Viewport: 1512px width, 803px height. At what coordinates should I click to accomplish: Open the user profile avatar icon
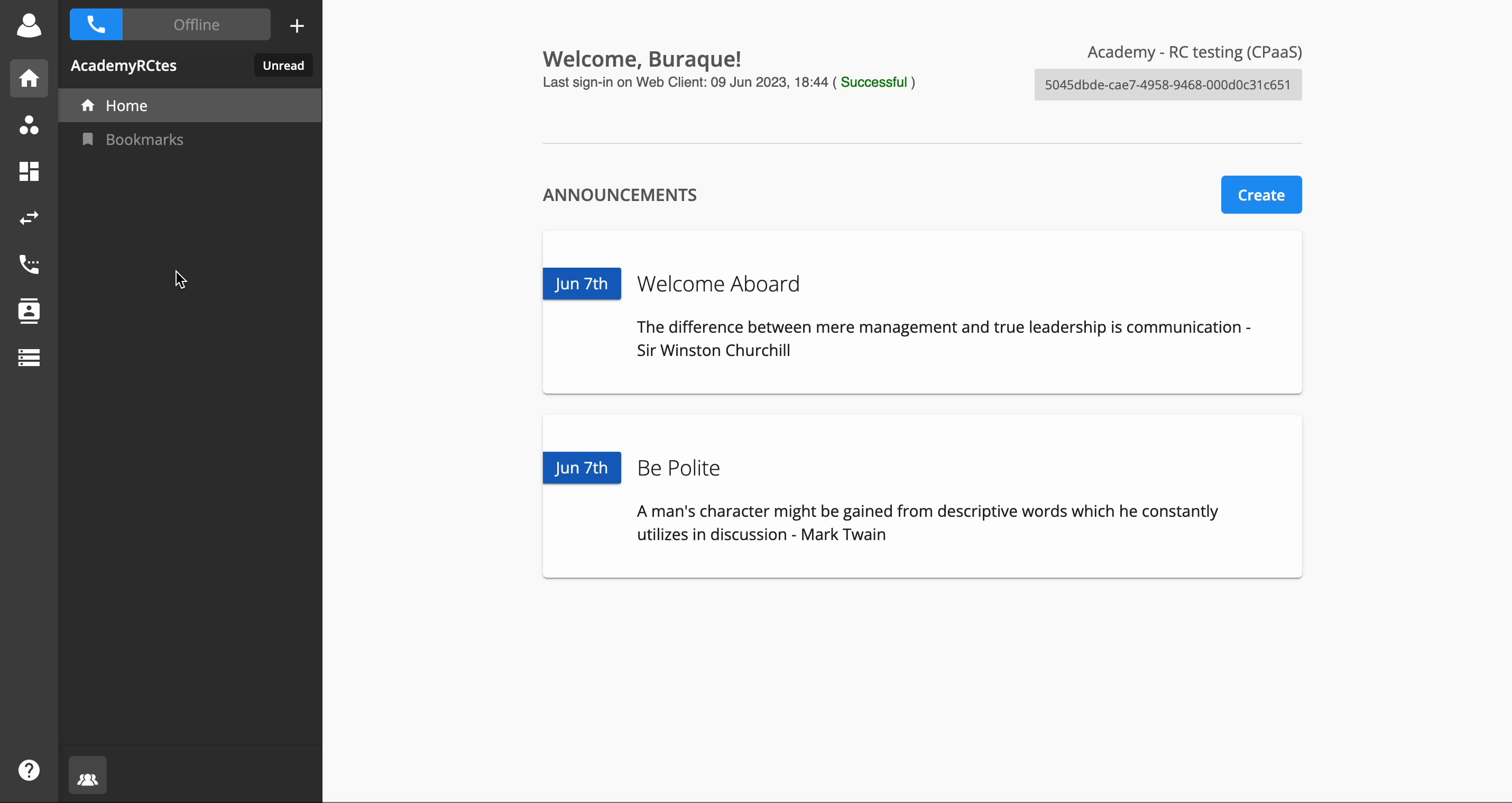point(29,25)
